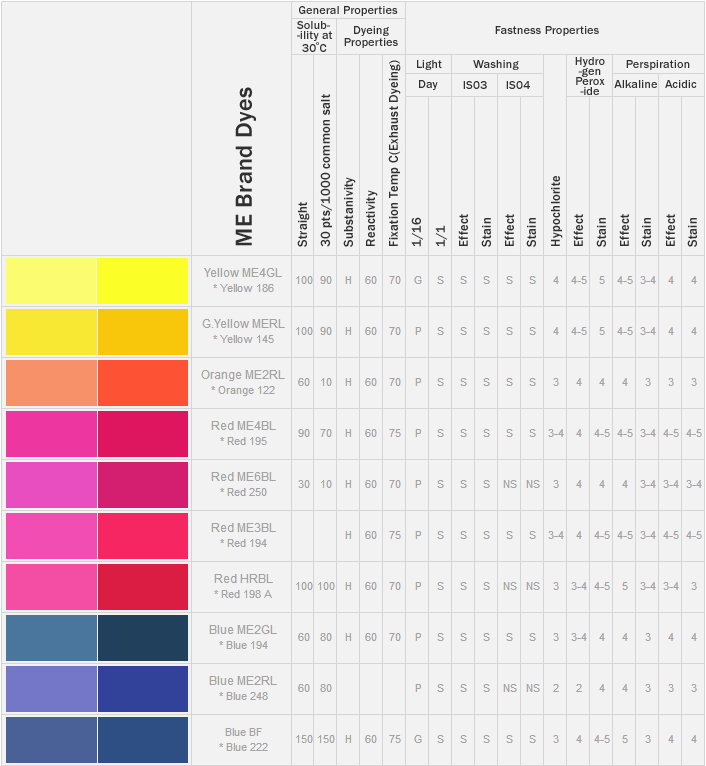Pick the deep Blue ME2GL swatch
706x766 pixels.
143,638
